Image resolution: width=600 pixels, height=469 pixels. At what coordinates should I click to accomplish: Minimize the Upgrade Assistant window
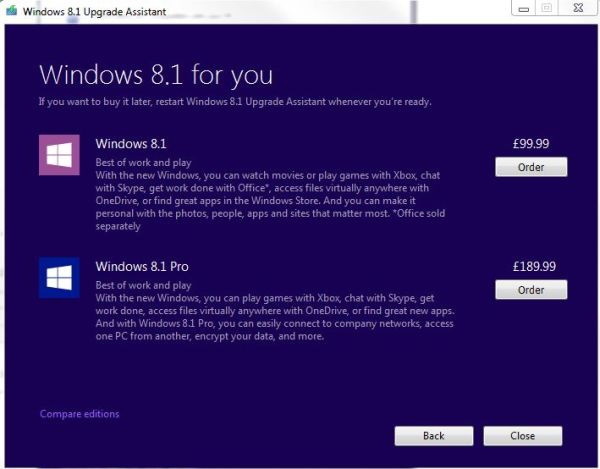point(523,8)
